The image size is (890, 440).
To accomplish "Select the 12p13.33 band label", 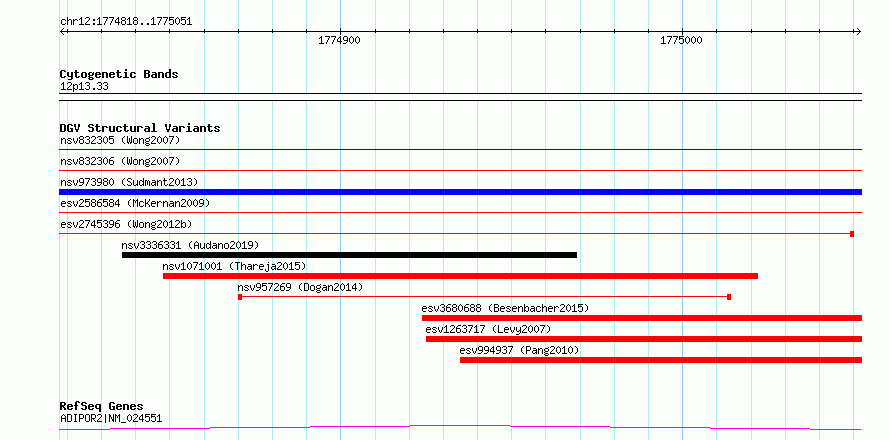I will (x=84, y=87).
